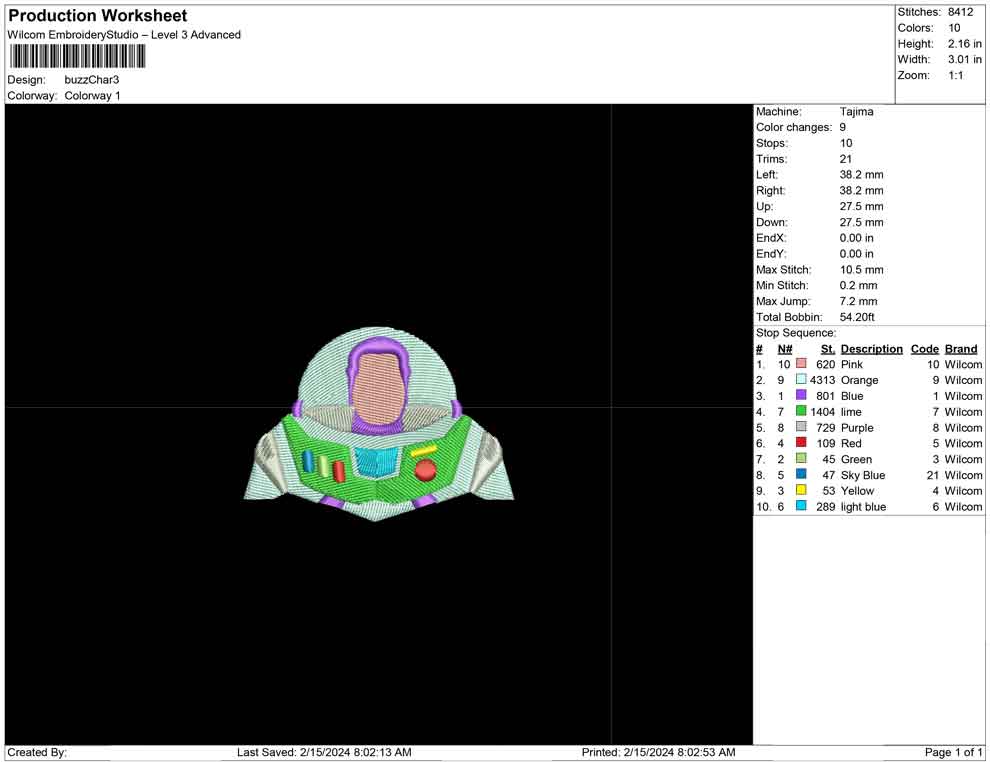Viewport: 990px width, 762px height.
Task: Click the Machine value Tajima
Action: (856, 112)
